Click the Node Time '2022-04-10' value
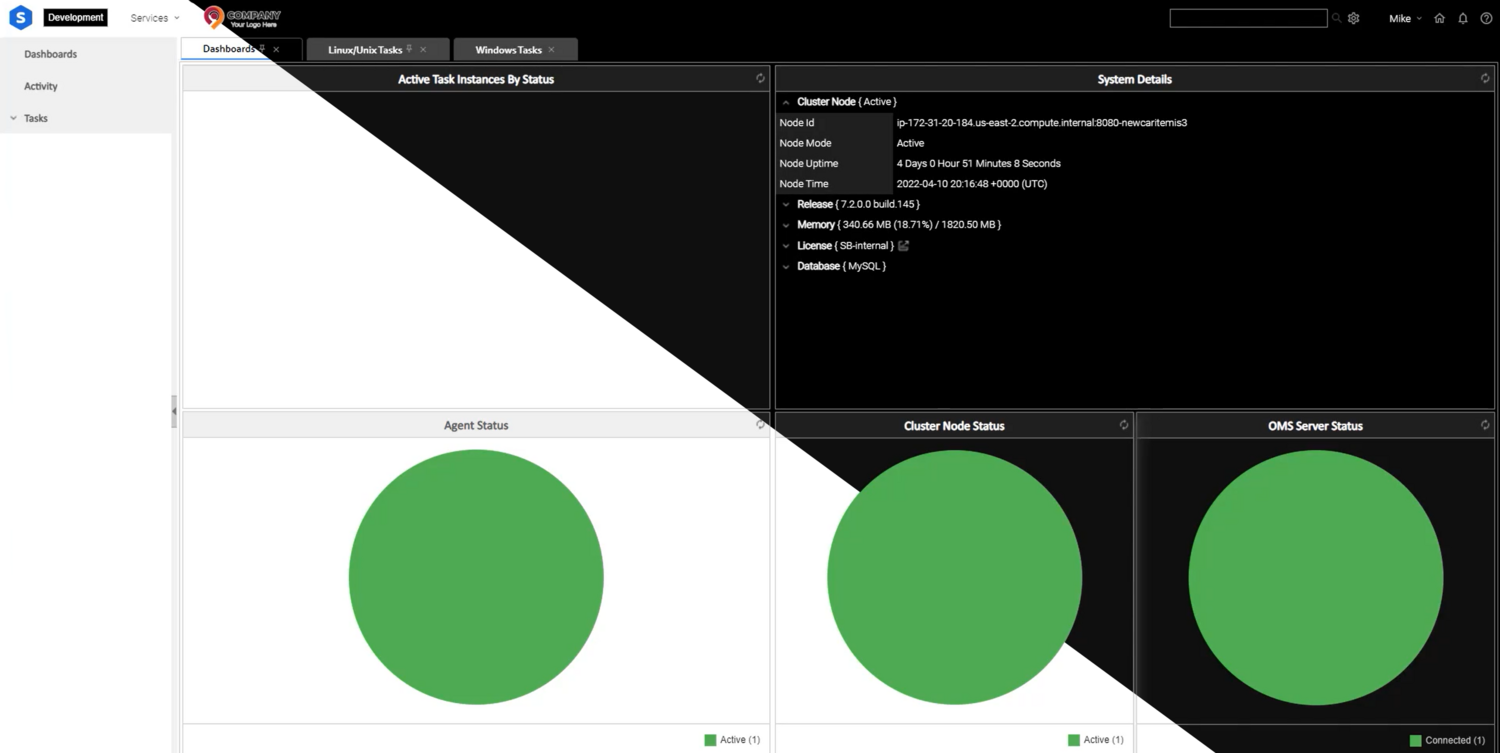The image size is (1500, 753). tap(971, 184)
